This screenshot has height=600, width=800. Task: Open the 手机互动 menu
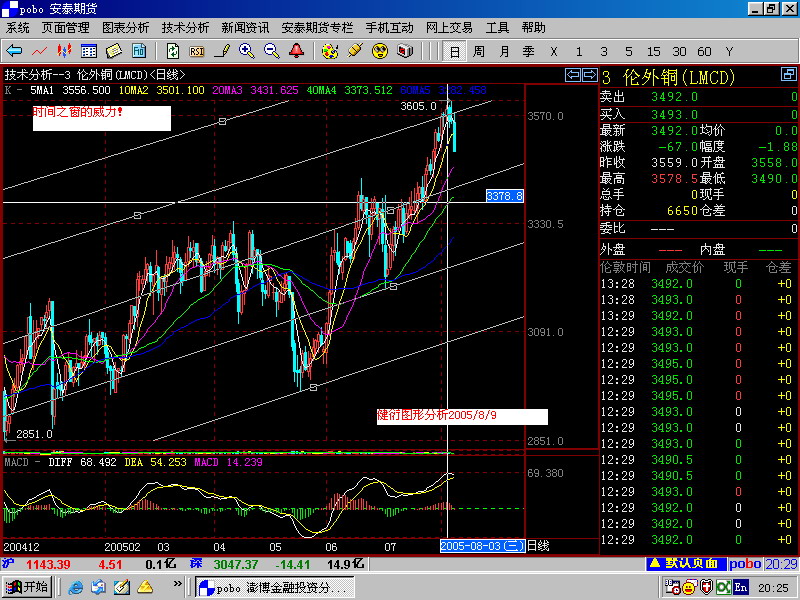point(389,28)
